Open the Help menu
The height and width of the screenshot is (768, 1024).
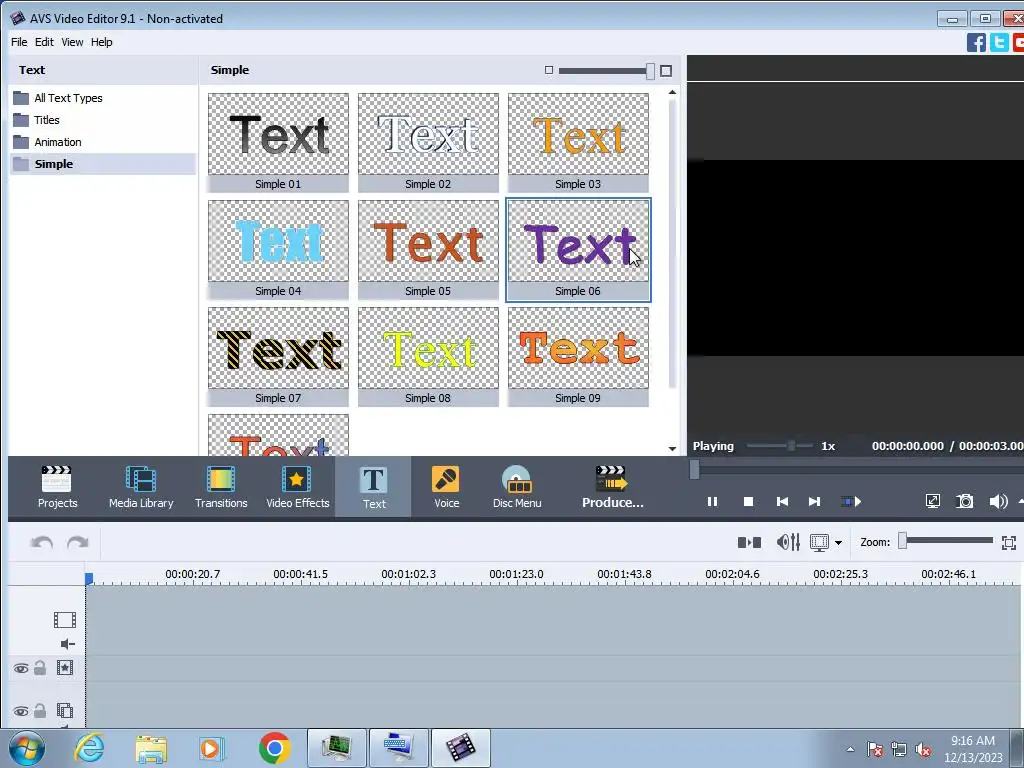(101, 42)
